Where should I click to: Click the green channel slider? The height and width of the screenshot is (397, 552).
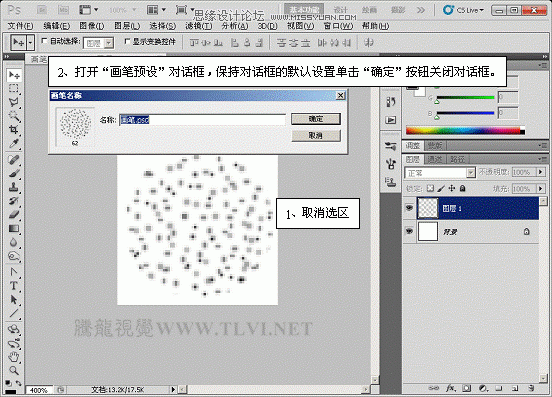465,98
